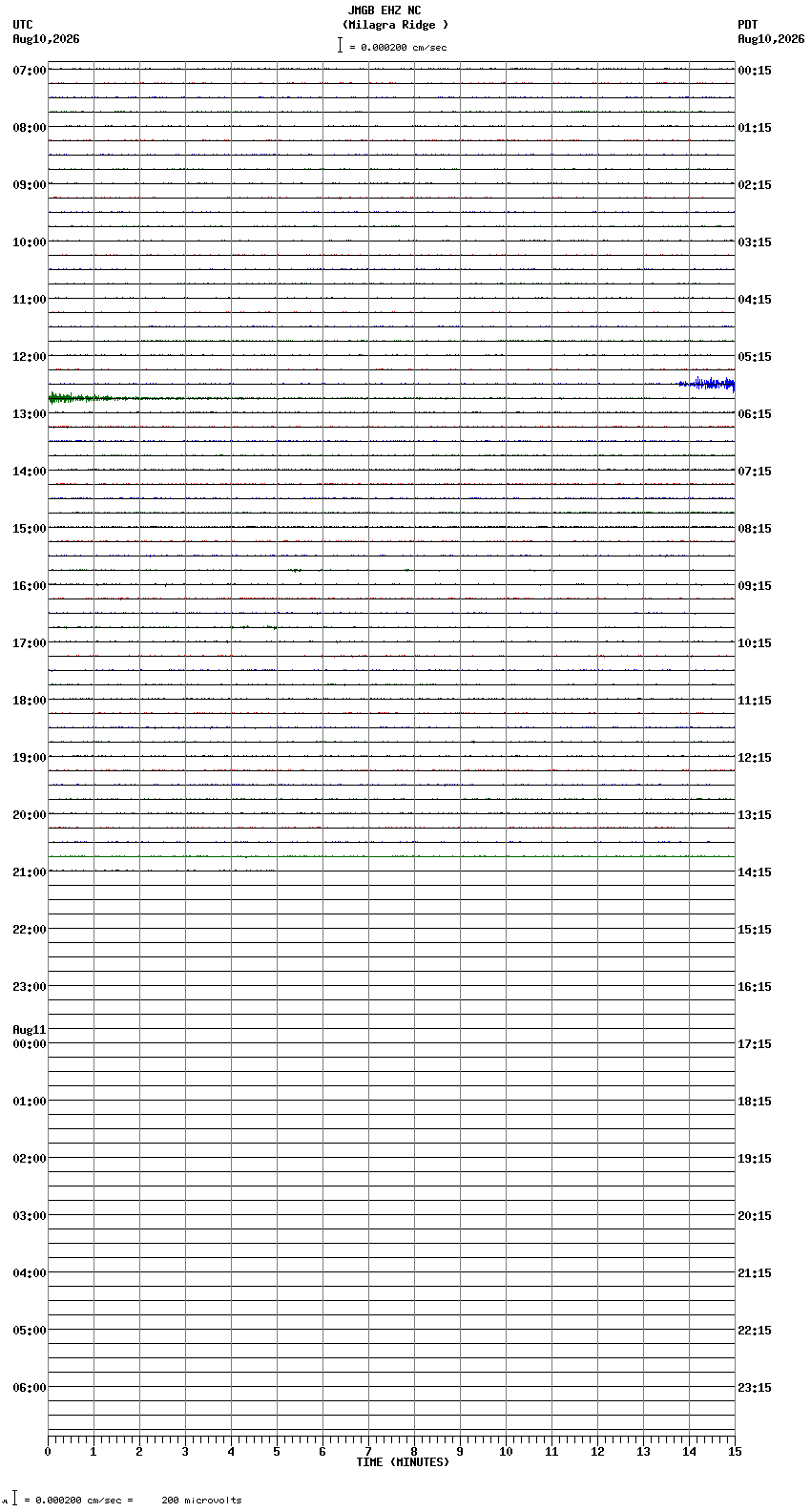
Task: Click the station title JMGB EHZ NC
Action: tap(385, 10)
